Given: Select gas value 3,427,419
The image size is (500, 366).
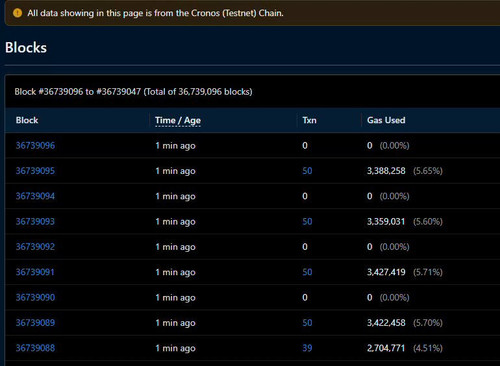Looking at the screenshot, I should pyautogui.click(x=386, y=272).
